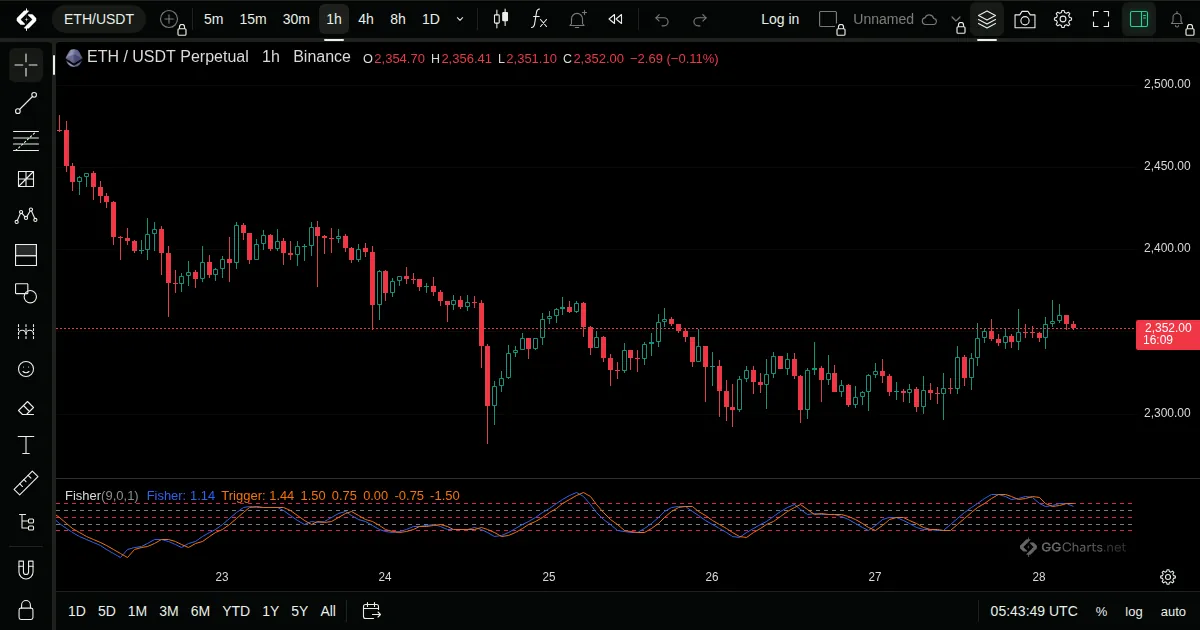Toggle lock all drawings
This screenshot has width=1200, height=630.
26,609
